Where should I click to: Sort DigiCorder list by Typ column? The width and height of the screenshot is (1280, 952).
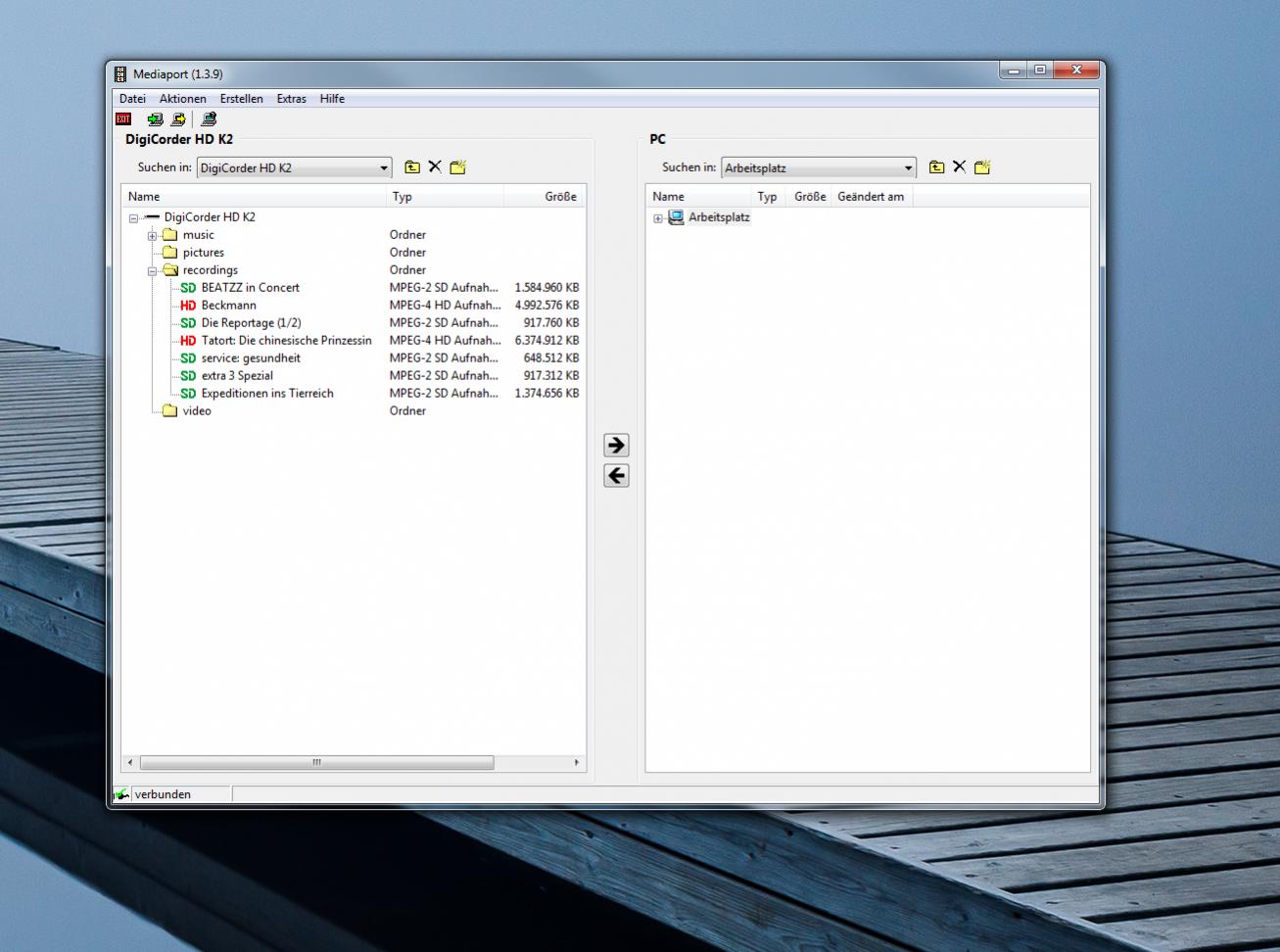coord(445,197)
